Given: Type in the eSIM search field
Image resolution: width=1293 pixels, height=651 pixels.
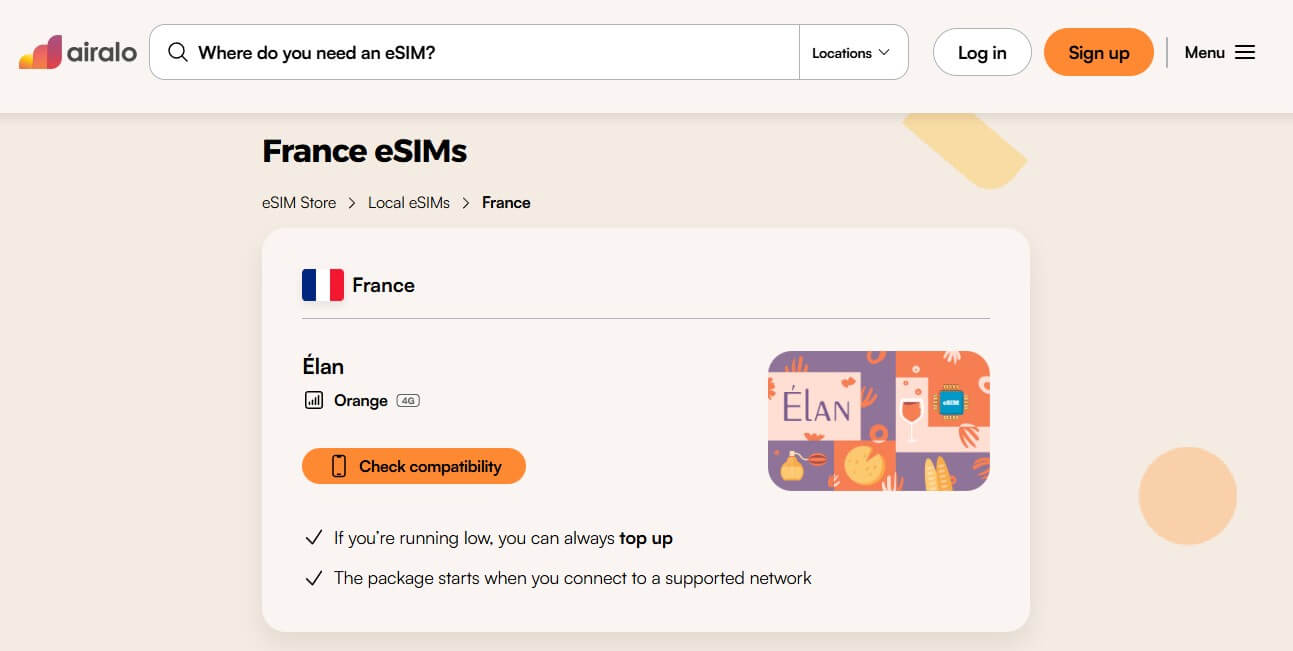Looking at the screenshot, I should [490, 52].
